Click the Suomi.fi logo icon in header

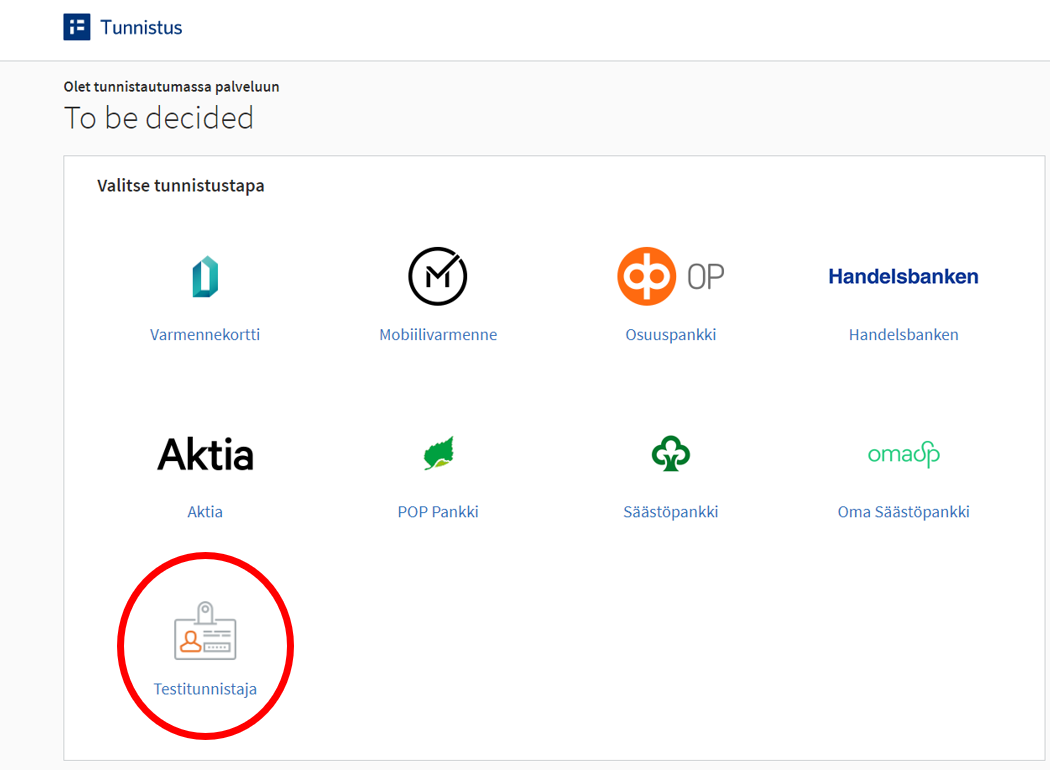77,27
